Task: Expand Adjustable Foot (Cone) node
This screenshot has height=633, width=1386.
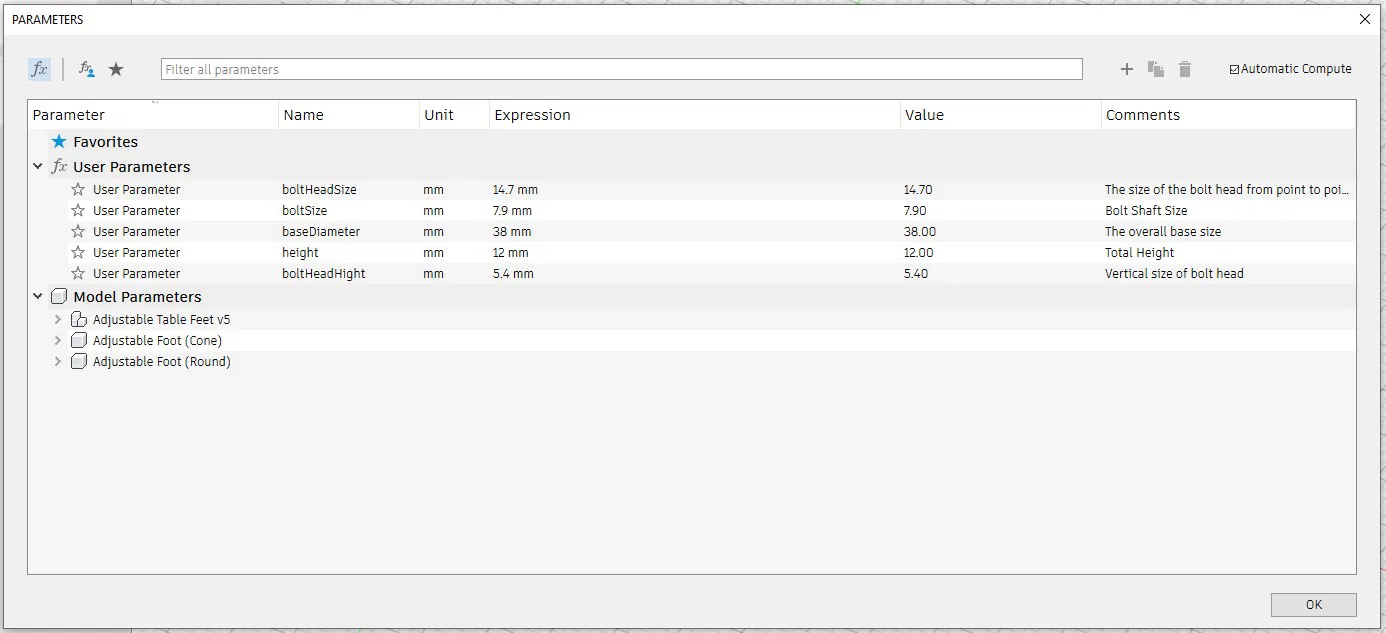Action: coord(58,341)
